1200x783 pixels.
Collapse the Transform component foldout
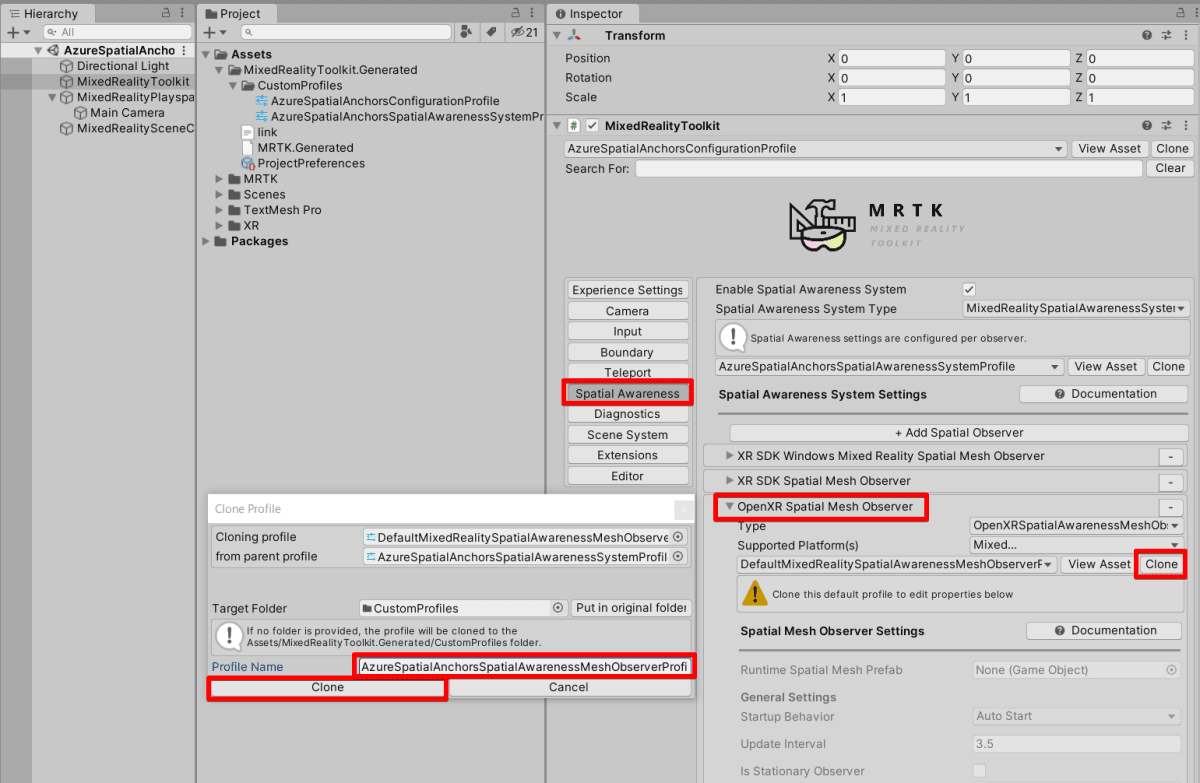tap(557, 35)
